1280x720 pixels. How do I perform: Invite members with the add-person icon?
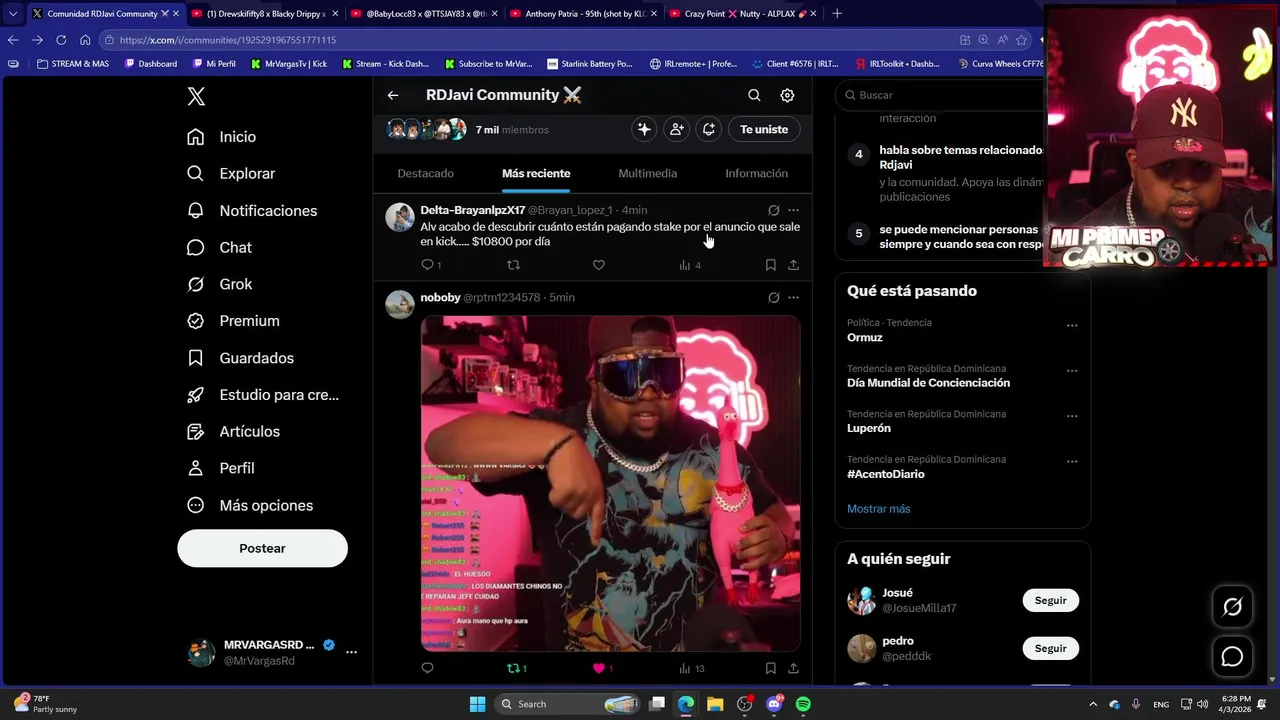(677, 129)
